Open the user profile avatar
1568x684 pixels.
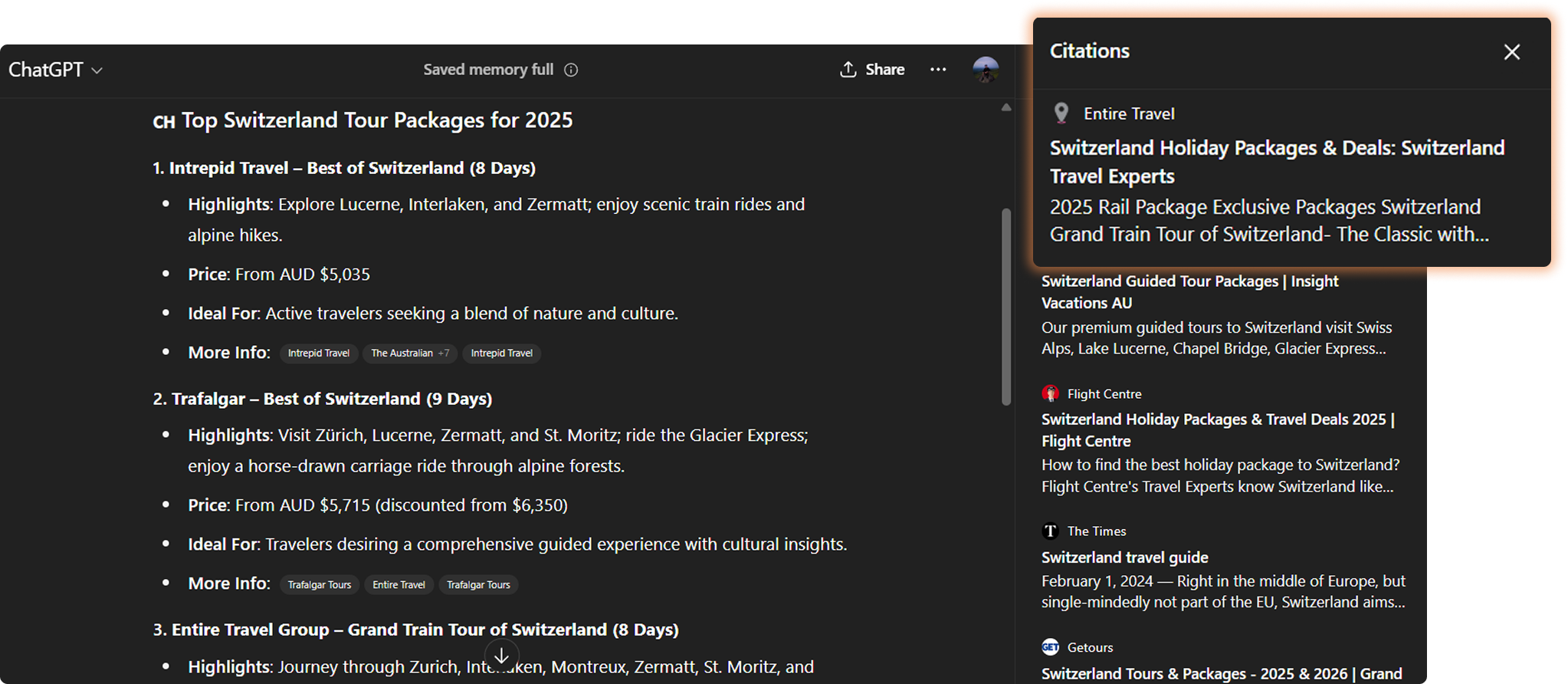pos(986,70)
